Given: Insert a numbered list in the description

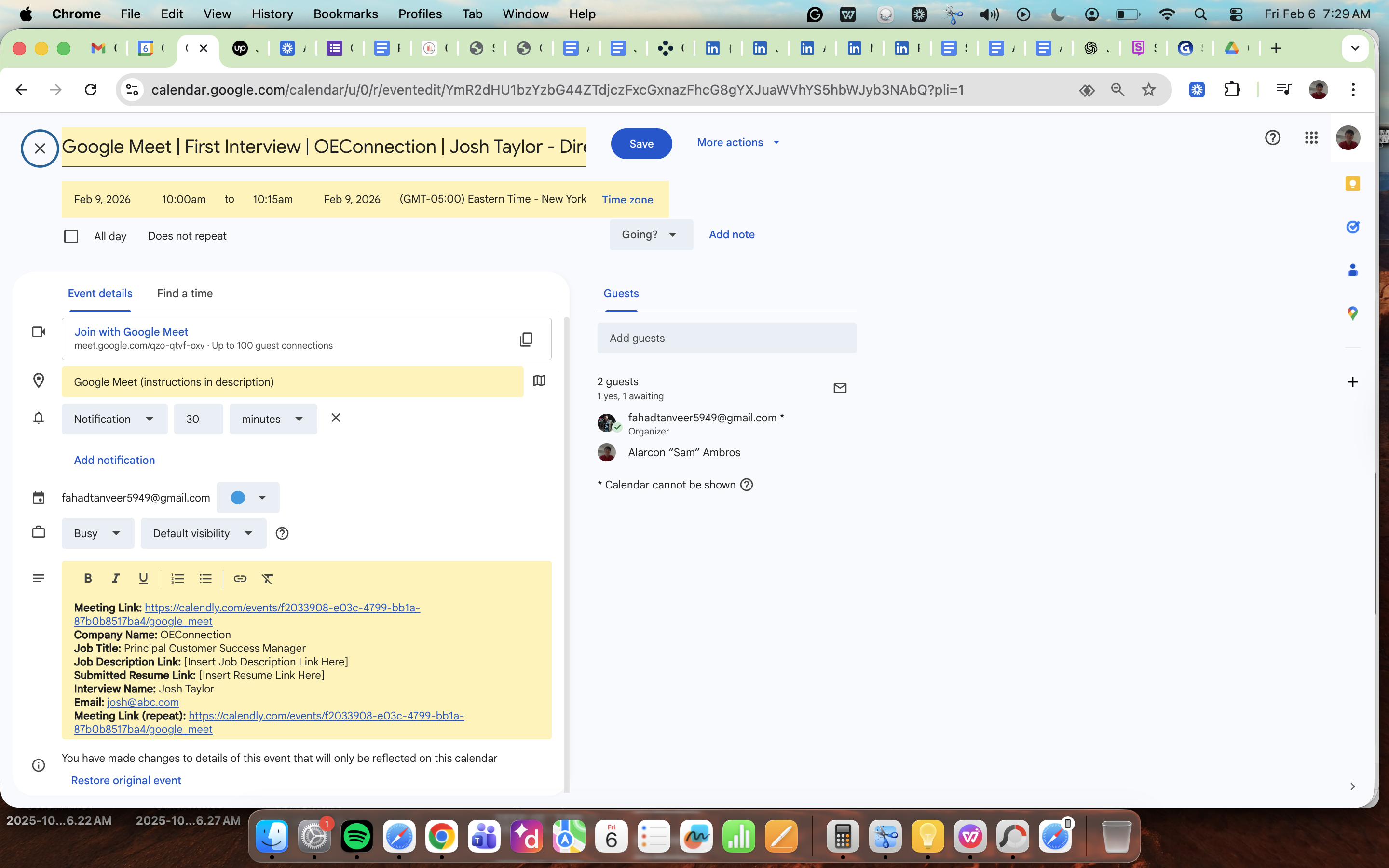Looking at the screenshot, I should (x=177, y=579).
